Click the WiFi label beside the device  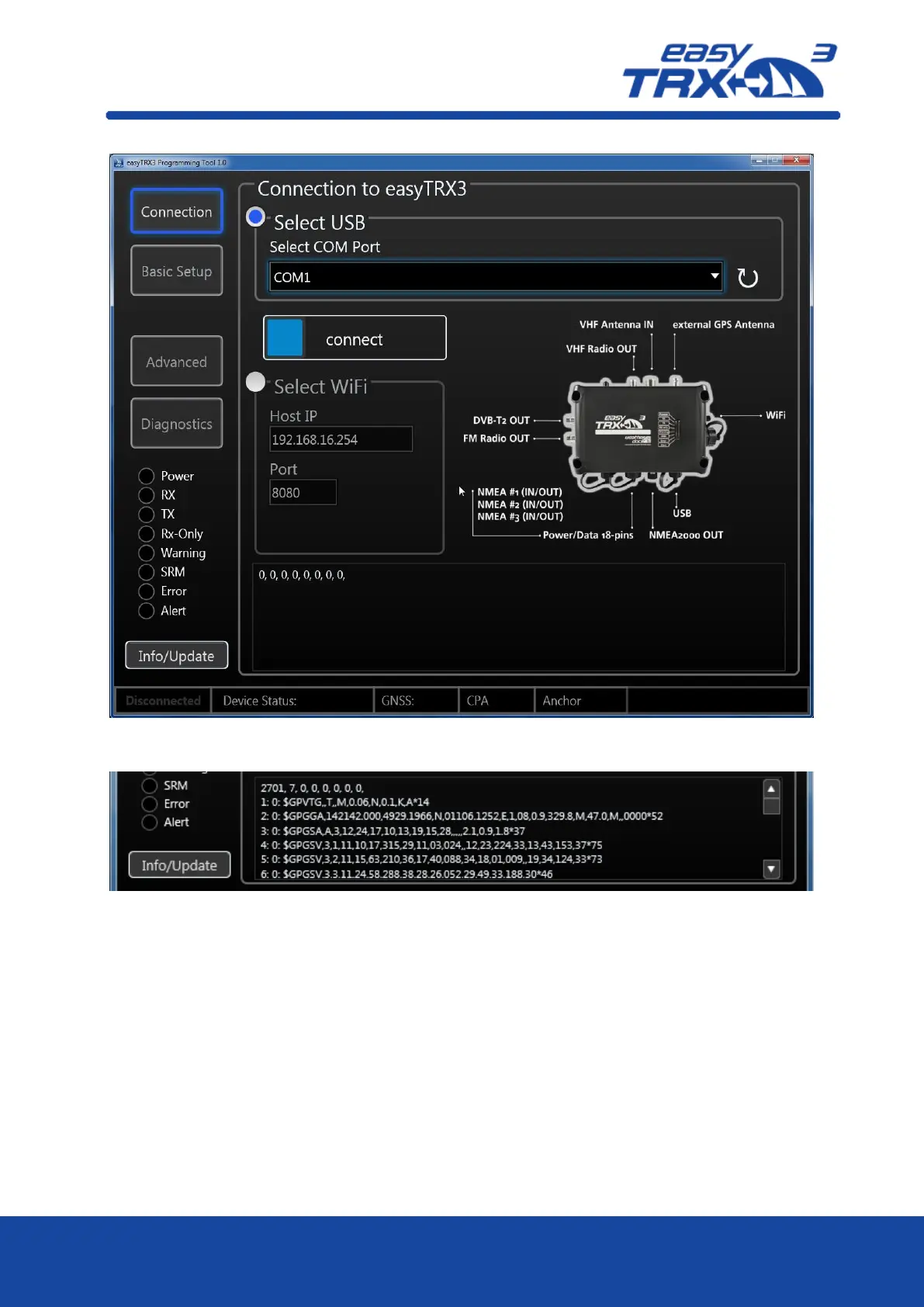(x=775, y=415)
